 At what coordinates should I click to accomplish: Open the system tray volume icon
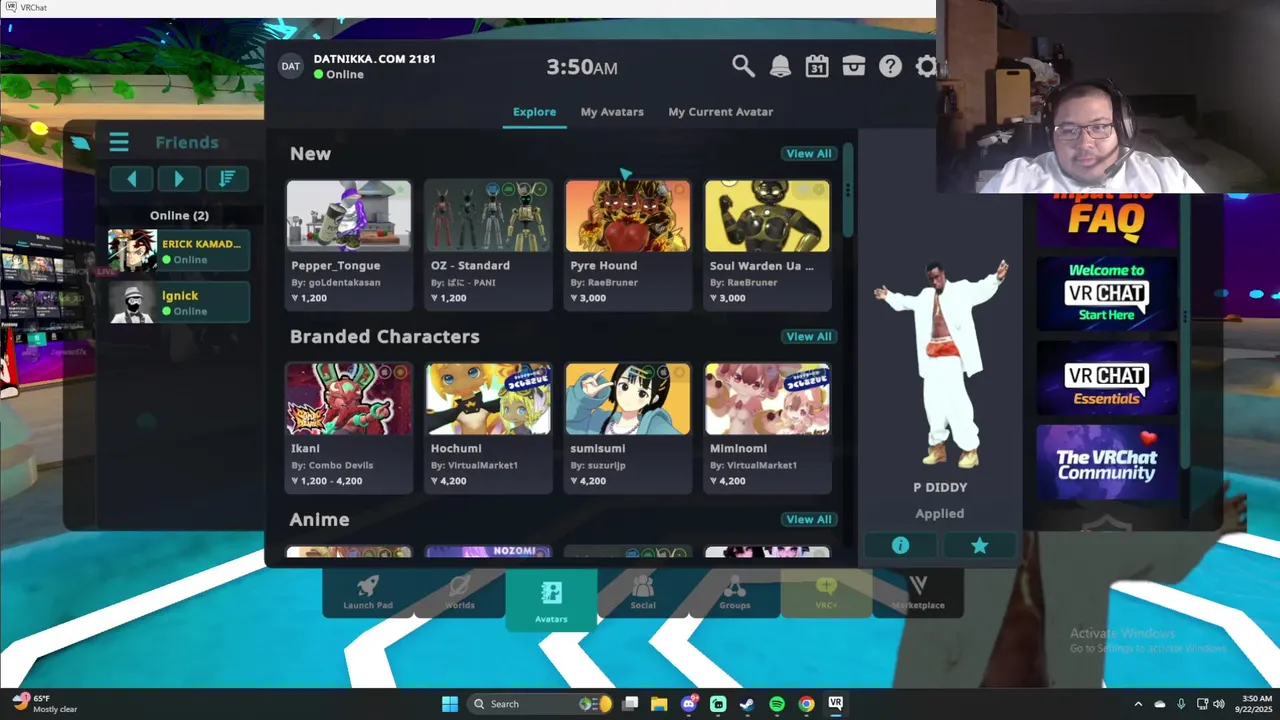pos(1220,704)
